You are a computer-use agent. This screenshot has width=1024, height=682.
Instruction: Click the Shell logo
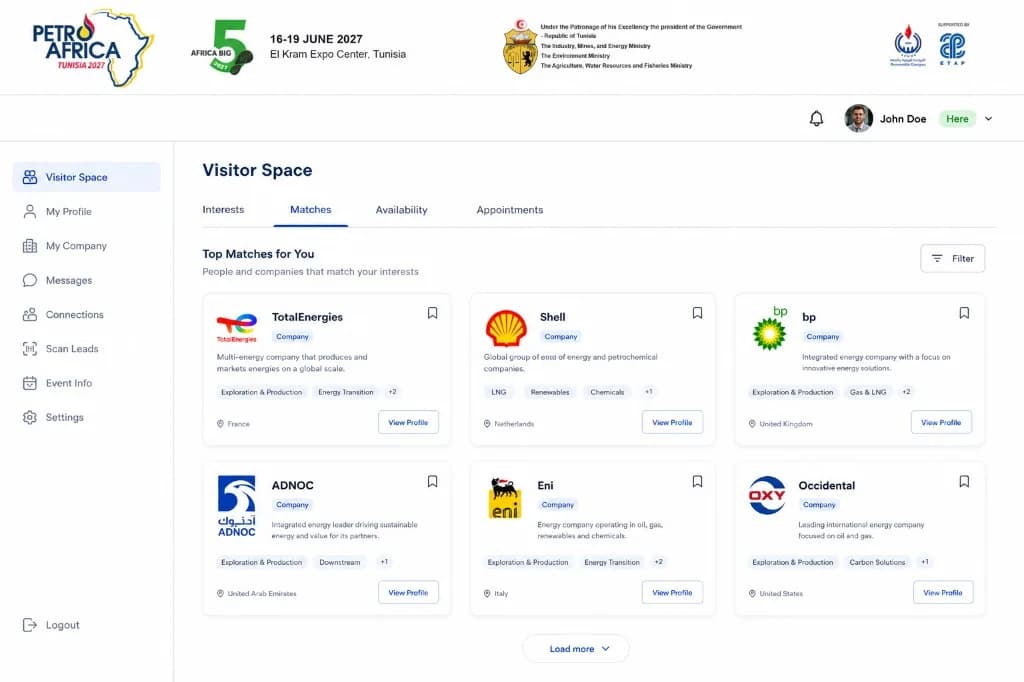click(x=506, y=328)
